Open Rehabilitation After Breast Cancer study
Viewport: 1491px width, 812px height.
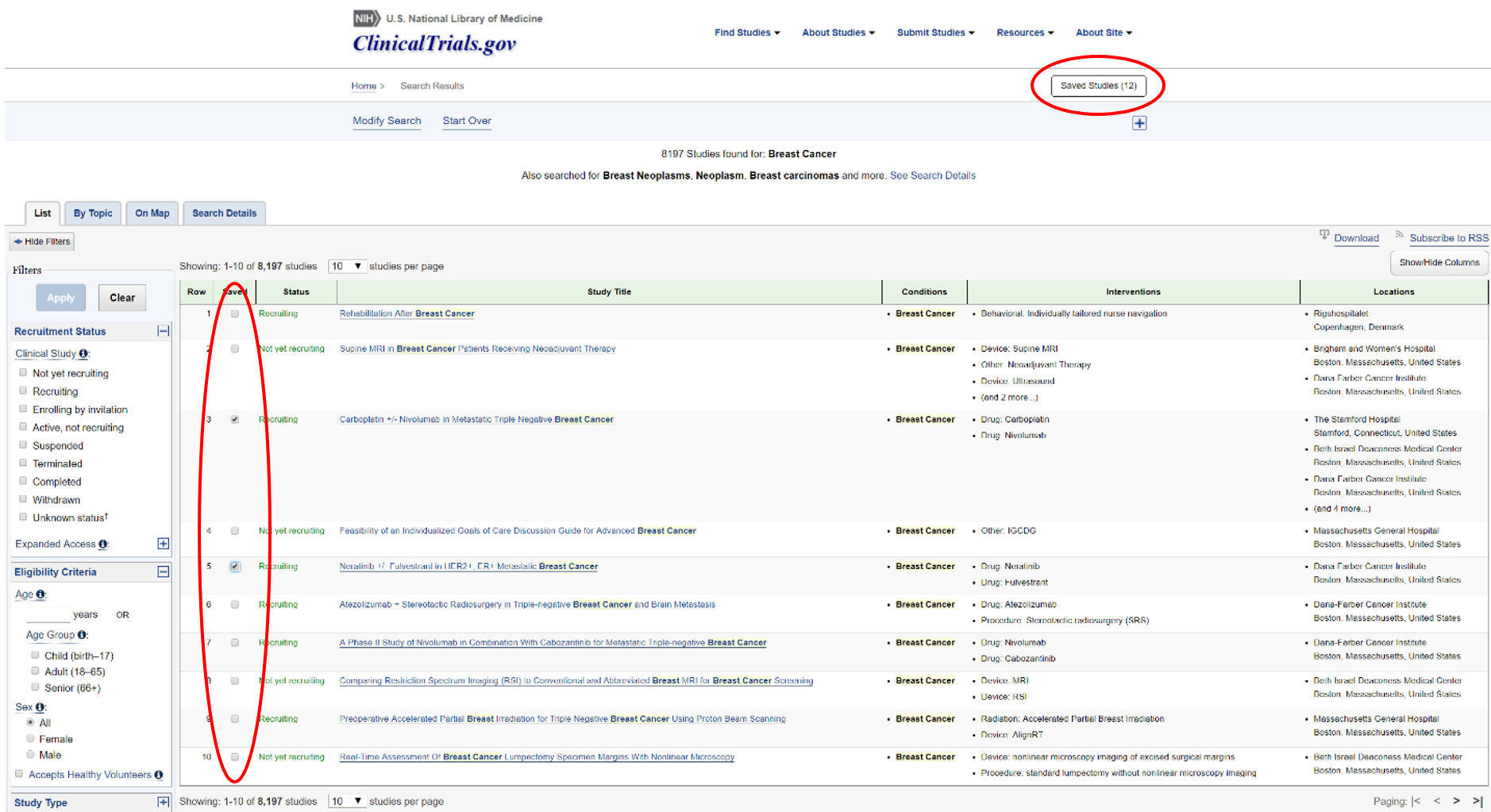coord(407,314)
